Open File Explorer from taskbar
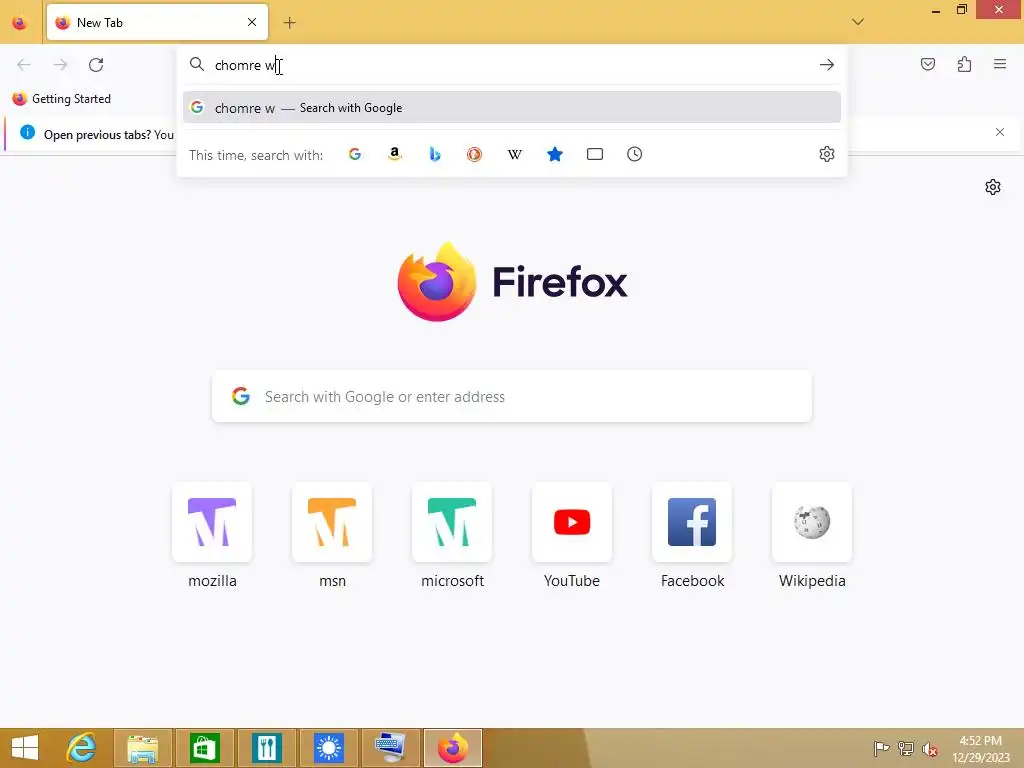1024x768 pixels. click(x=143, y=748)
